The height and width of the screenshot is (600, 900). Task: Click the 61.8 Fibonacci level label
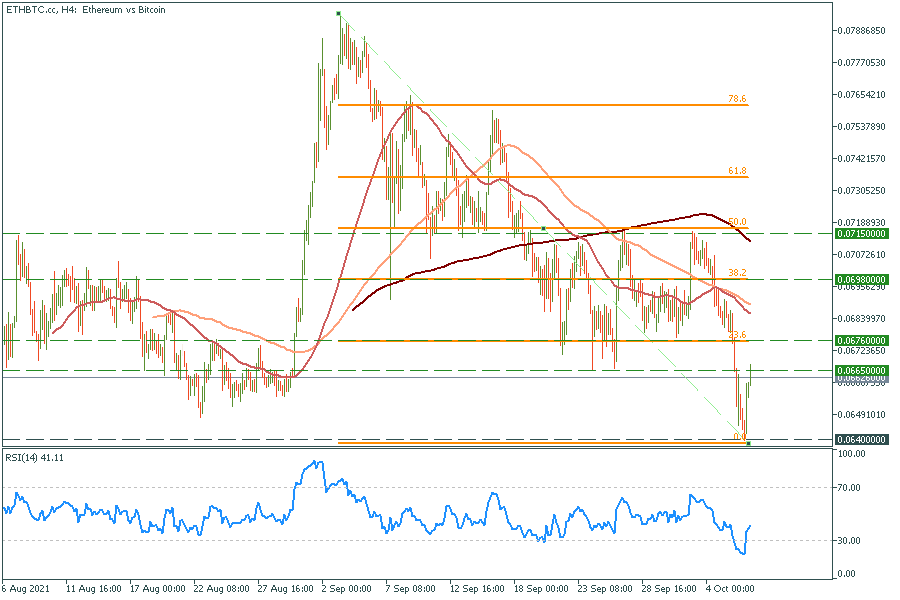tap(737, 171)
